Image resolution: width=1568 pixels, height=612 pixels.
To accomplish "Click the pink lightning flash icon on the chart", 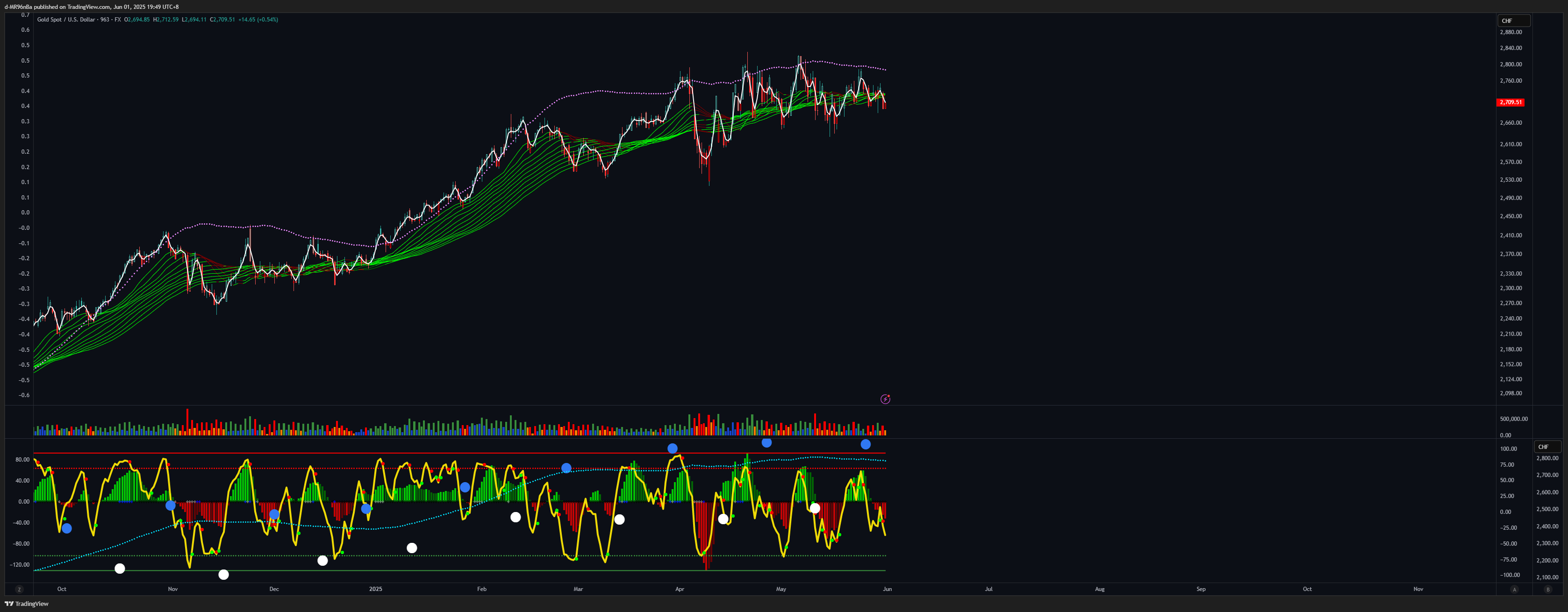I will (885, 399).
